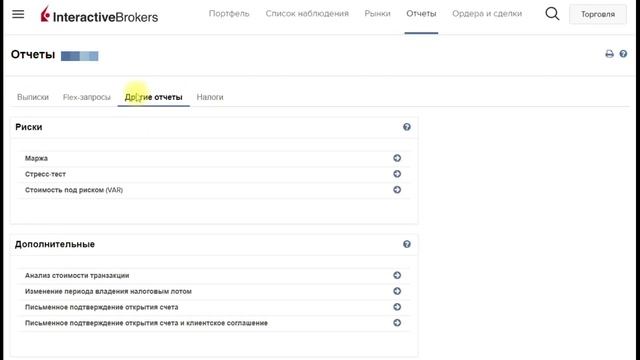
Task: Click the search magnifier icon
Action: (552, 14)
